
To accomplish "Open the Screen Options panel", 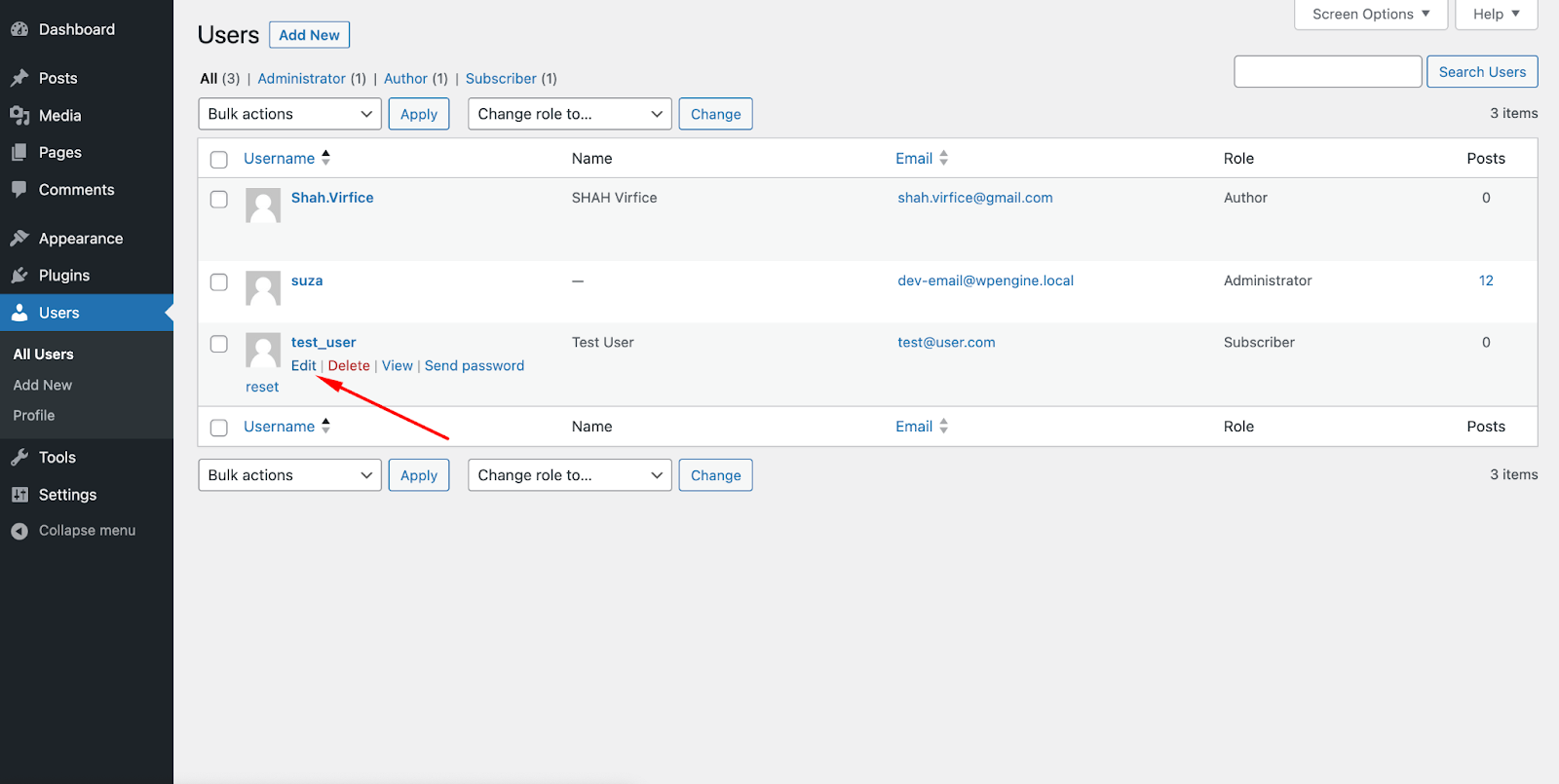I will pos(1370,15).
